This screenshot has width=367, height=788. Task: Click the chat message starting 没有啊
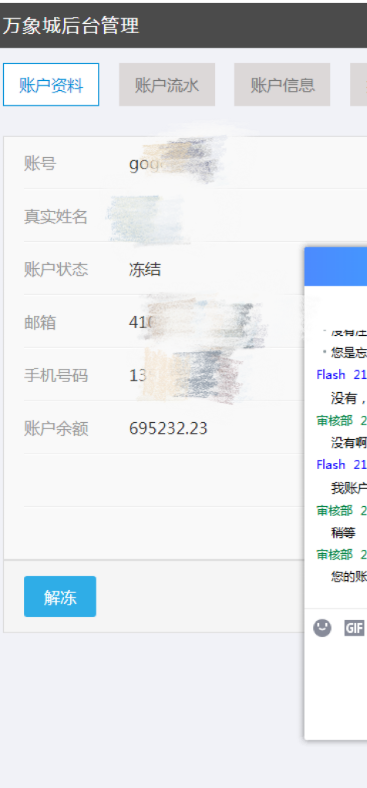(x=349, y=443)
